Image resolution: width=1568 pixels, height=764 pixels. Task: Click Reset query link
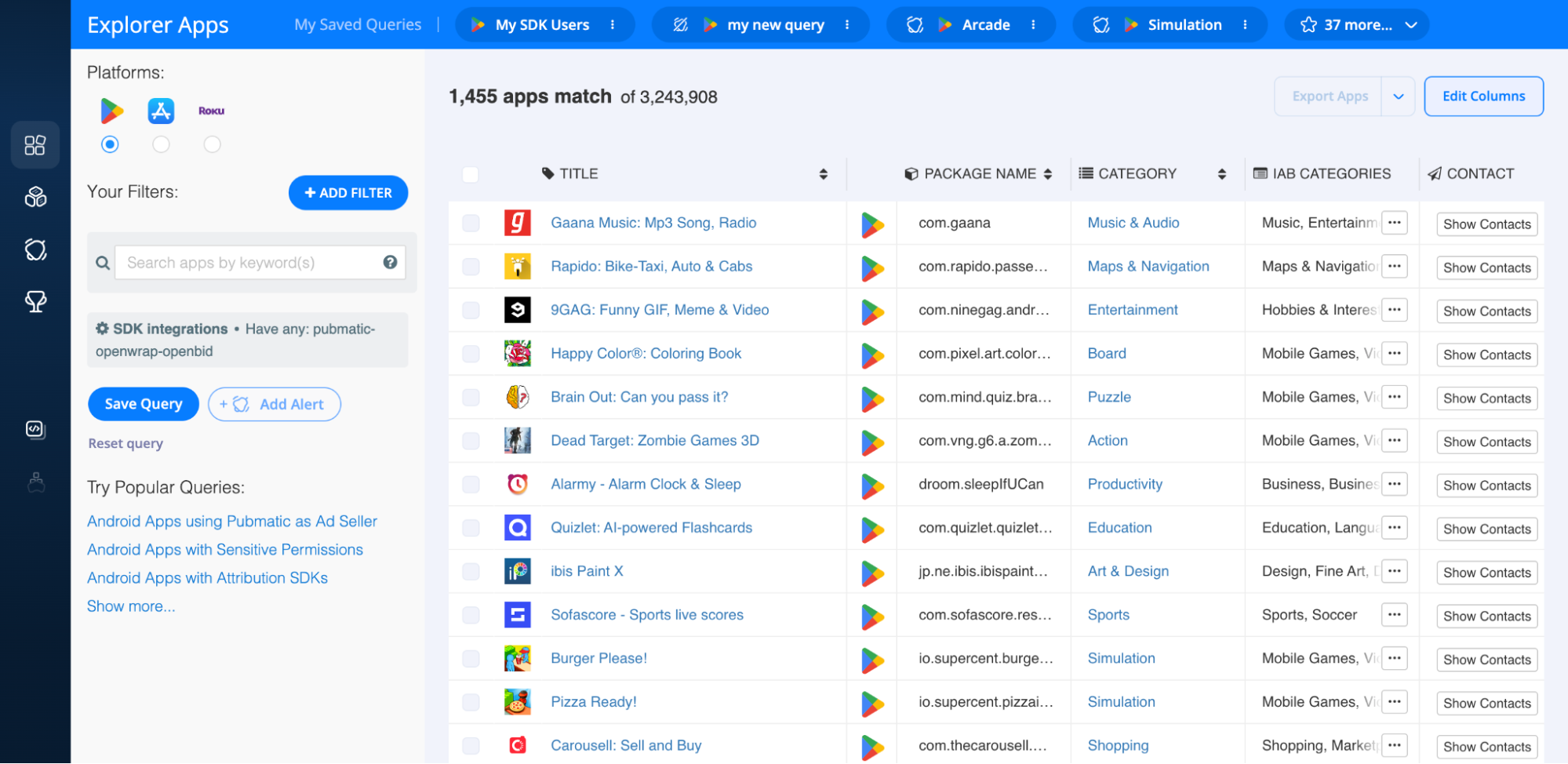click(126, 443)
